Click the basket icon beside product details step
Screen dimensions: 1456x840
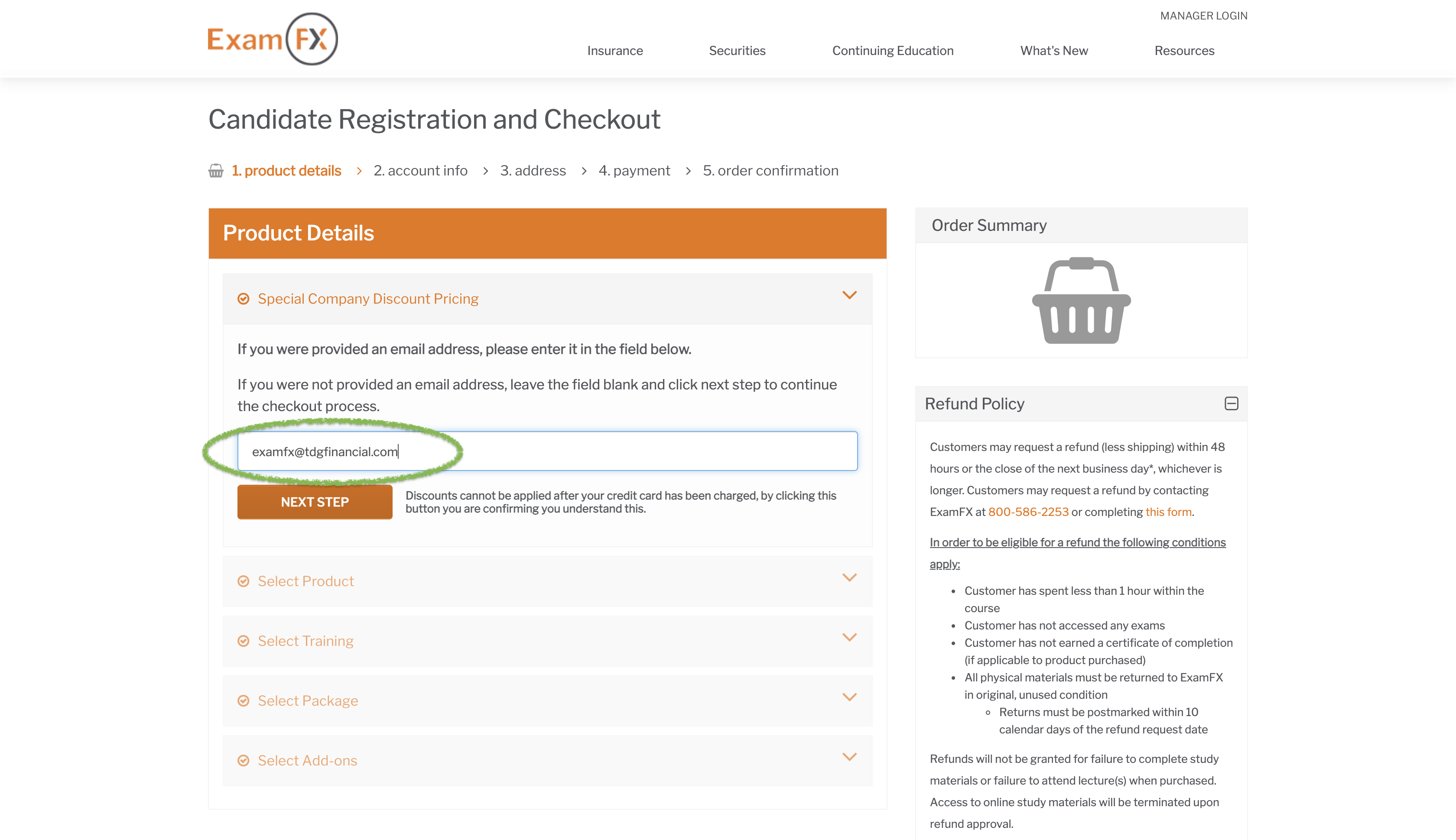click(216, 171)
